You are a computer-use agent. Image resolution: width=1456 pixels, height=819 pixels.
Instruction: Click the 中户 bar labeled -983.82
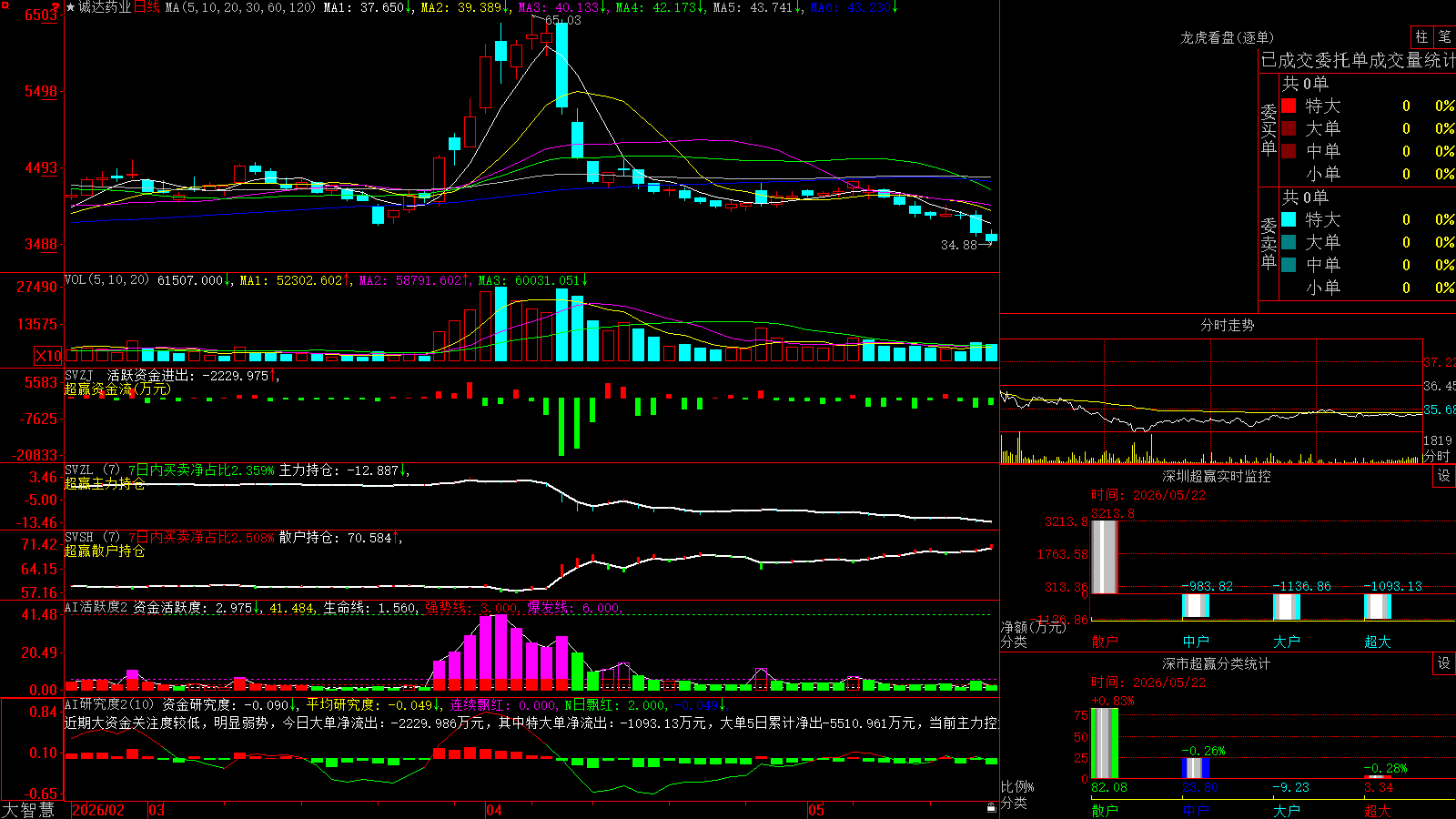1196,606
